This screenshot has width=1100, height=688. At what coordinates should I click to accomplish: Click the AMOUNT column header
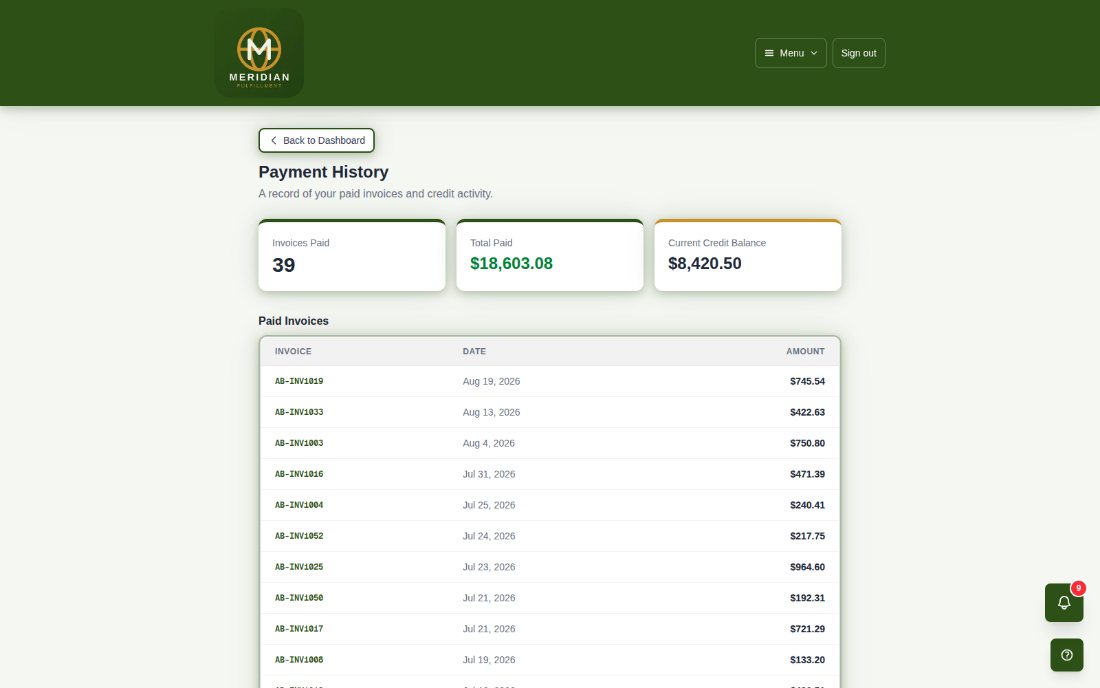click(x=805, y=351)
